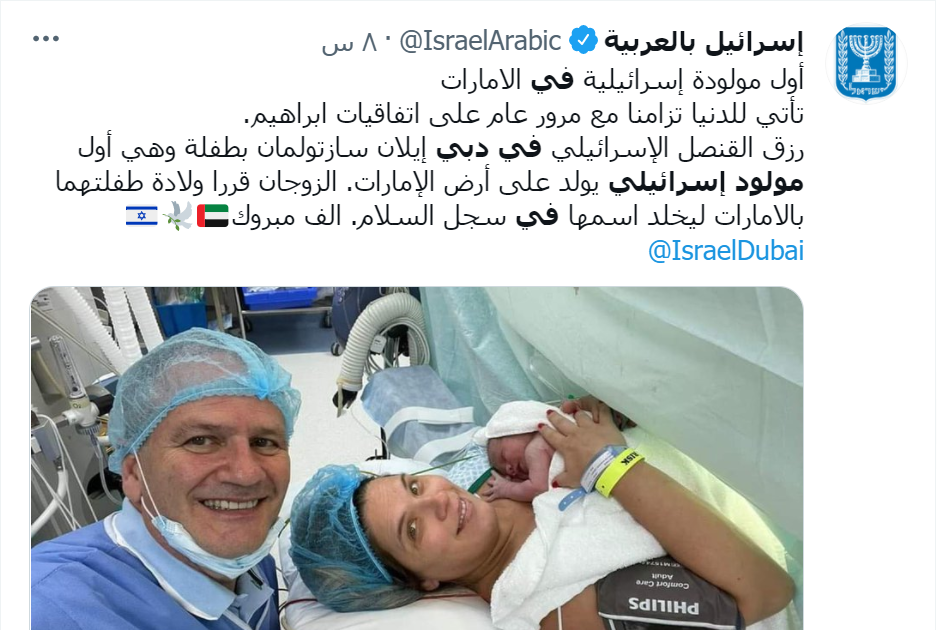Screen dimensions: 937x630
Task: Click the اتفاقيات ابراهيم tweet line
Action: click(523, 114)
